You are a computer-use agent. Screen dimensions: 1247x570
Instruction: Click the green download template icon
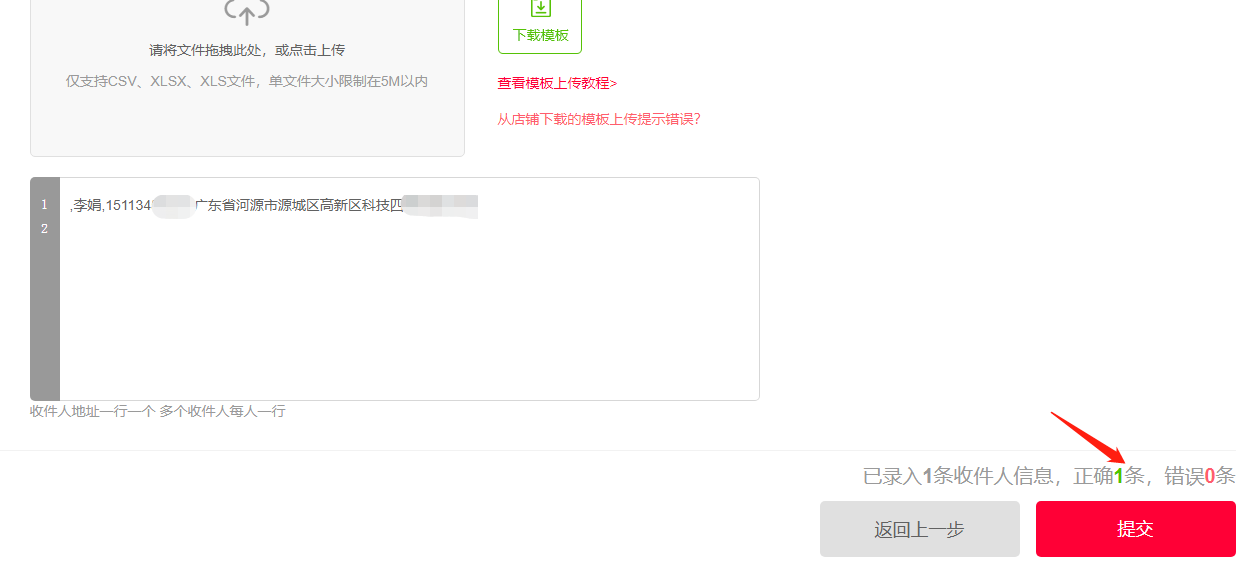pyautogui.click(x=540, y=8)
